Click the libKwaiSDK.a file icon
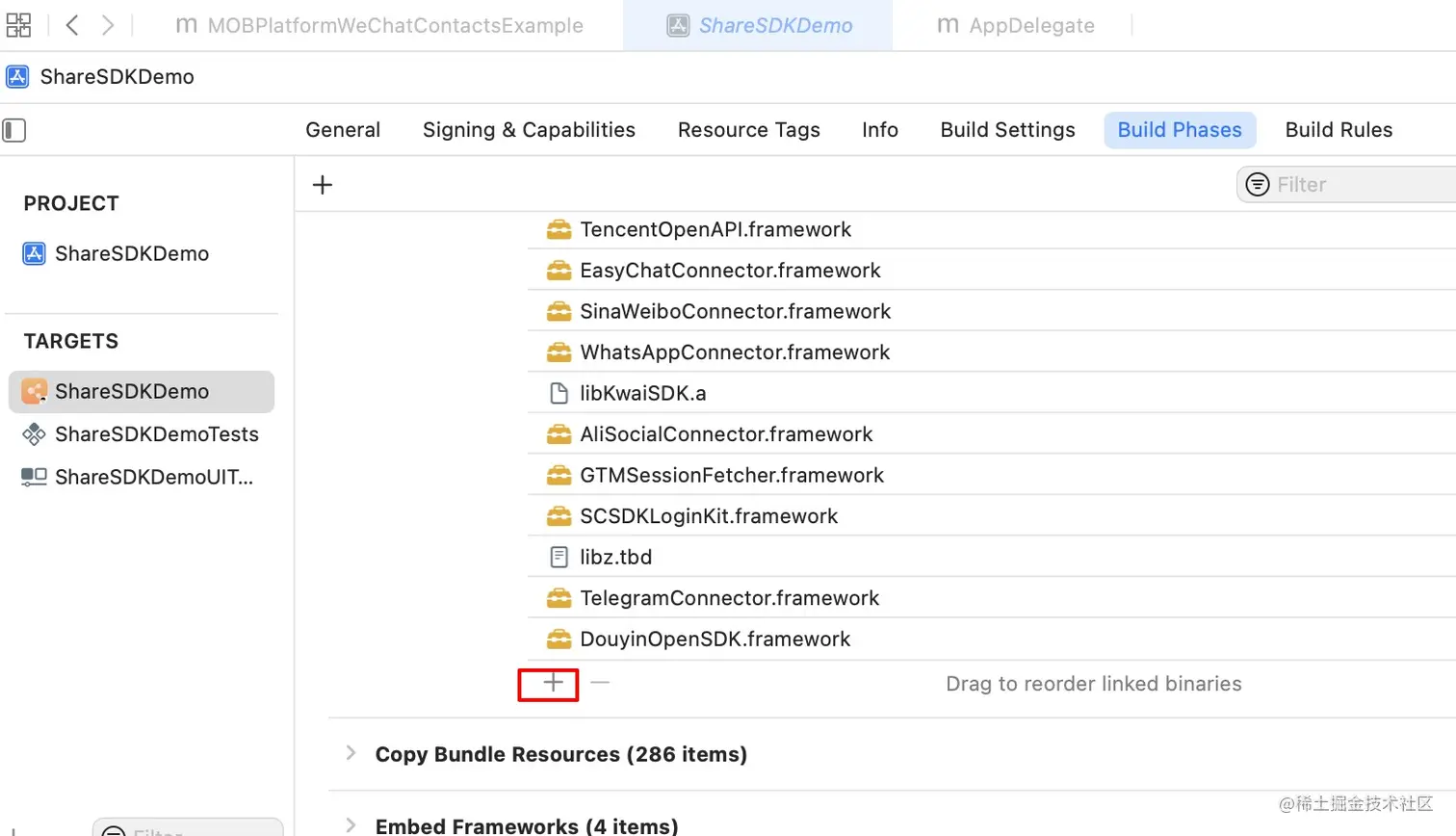 click(x=559, y=394)
